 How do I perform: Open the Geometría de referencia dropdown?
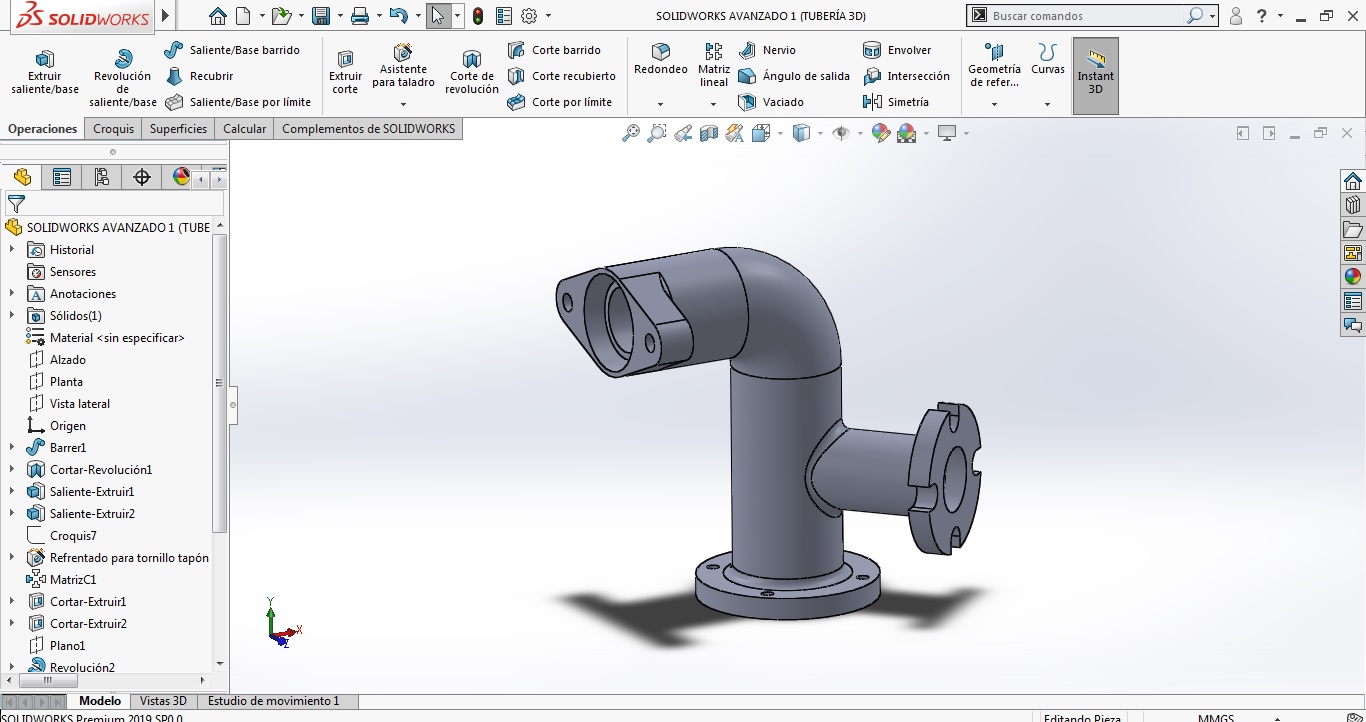pos(994,104)
